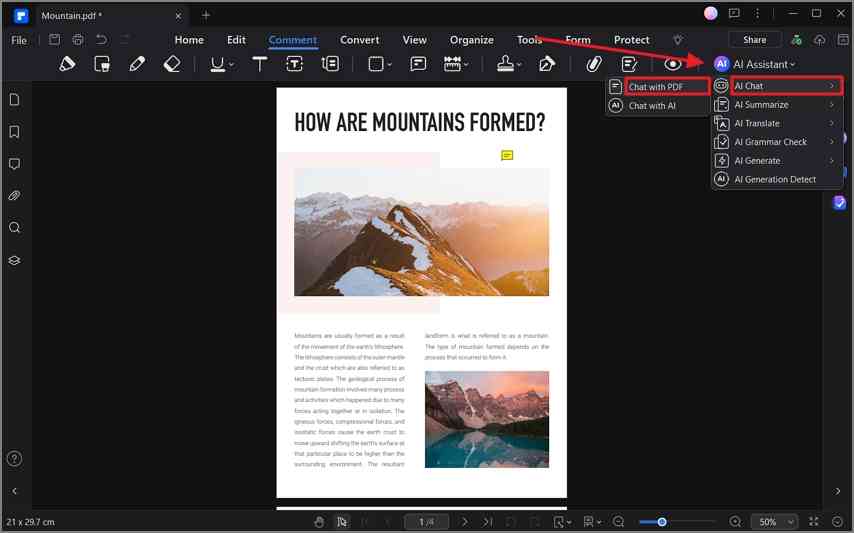Image resolution: width=854 pixels, height=533 pixels.
Task: Select the Eraser tool
Action: [x=172, y=64]
